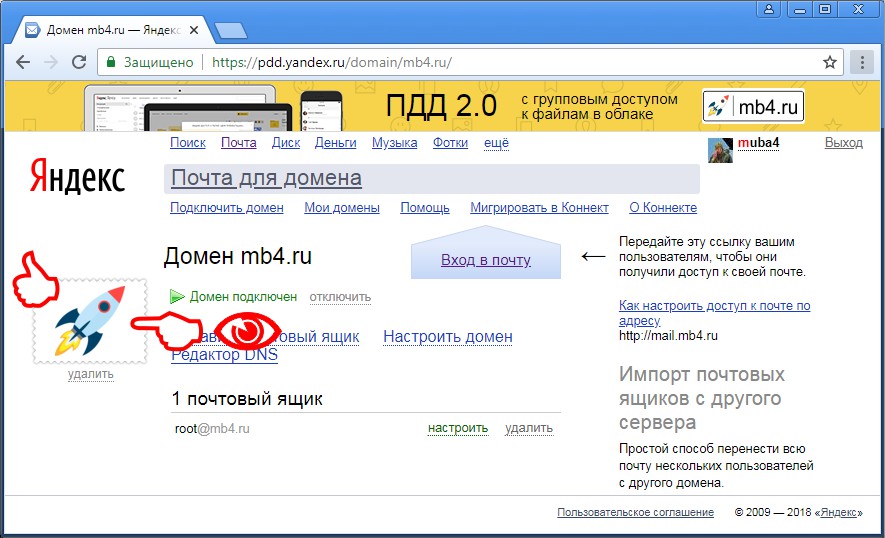Click the browser forward arrow
The height and width of the screenshot is (538, 885).
(51, 62)
